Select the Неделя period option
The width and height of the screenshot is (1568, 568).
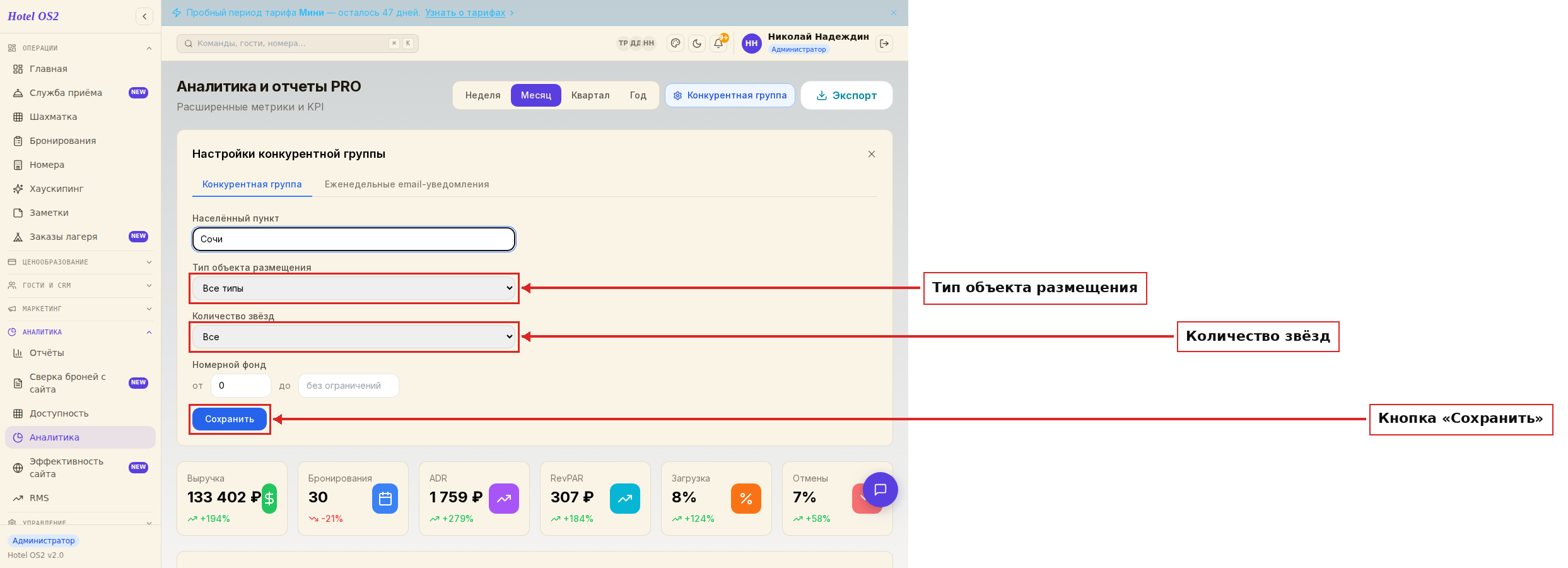click(483, 95)
